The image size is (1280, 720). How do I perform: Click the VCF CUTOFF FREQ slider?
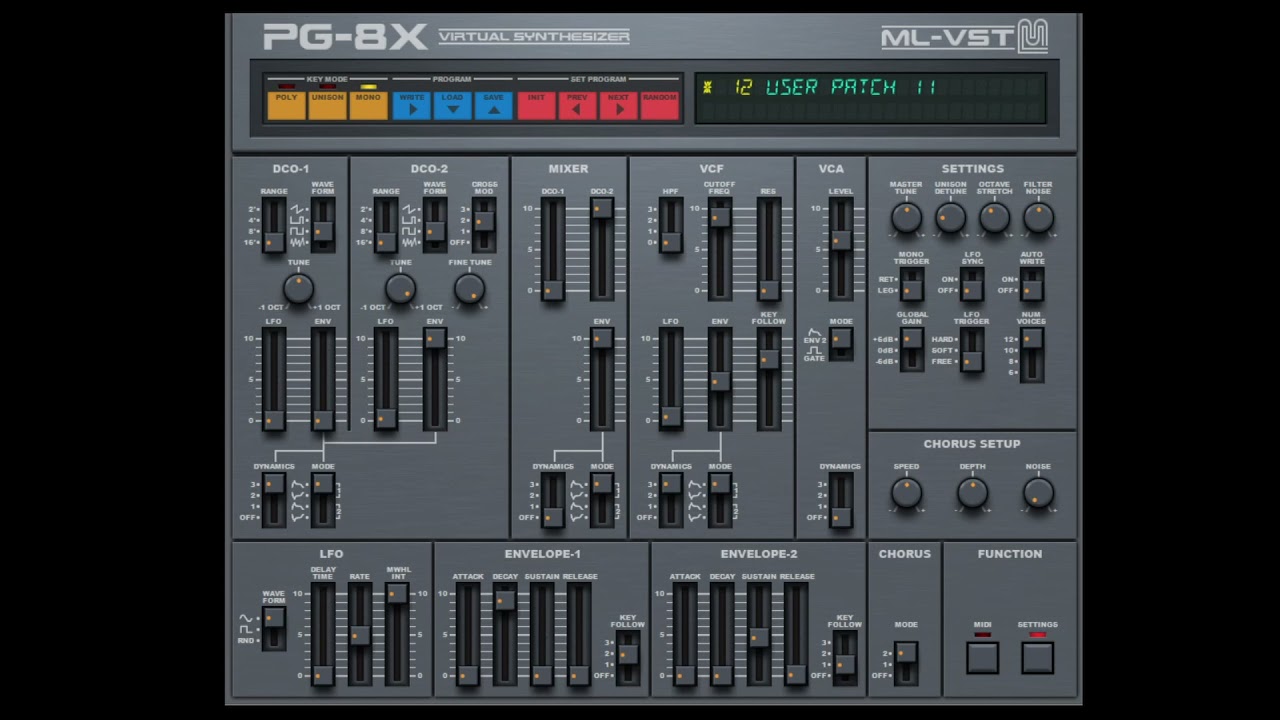pos(719,250)
